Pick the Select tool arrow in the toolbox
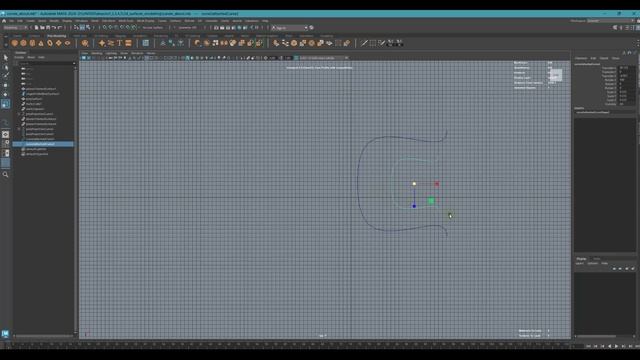The width and height of the screenshot is (640, 360). tap(5, 58)
